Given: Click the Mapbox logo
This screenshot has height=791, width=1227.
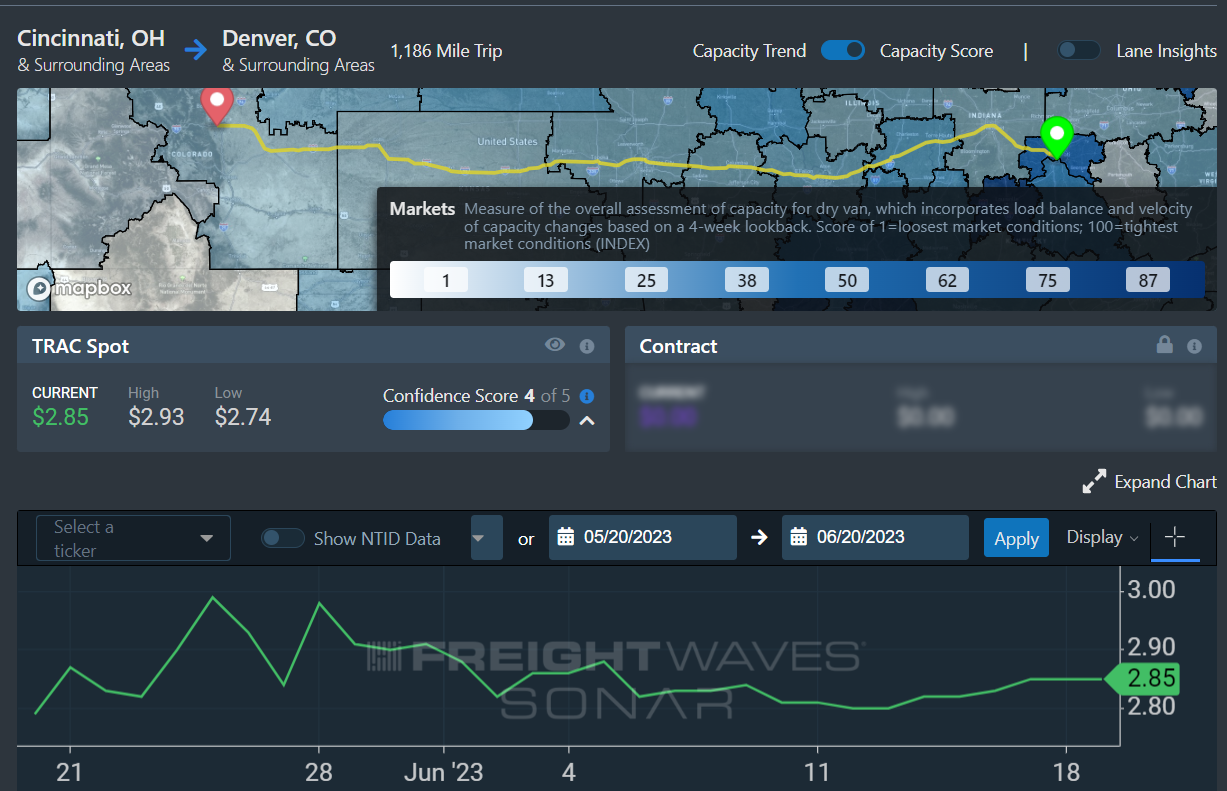Looking at the screenshot, I should (79, 288).
